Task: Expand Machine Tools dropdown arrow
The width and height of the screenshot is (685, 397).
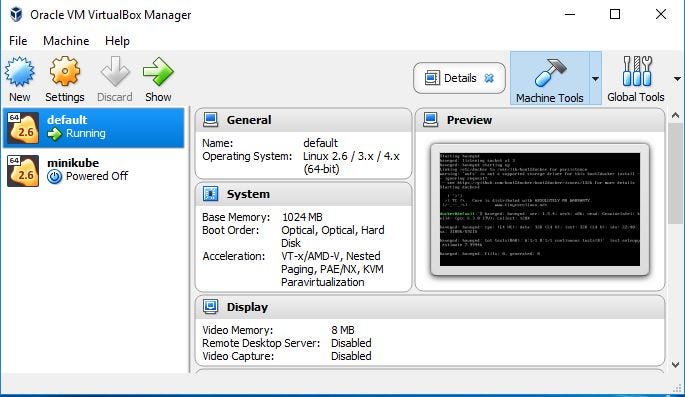Action: pyautogui.click(x=595, y=79)
